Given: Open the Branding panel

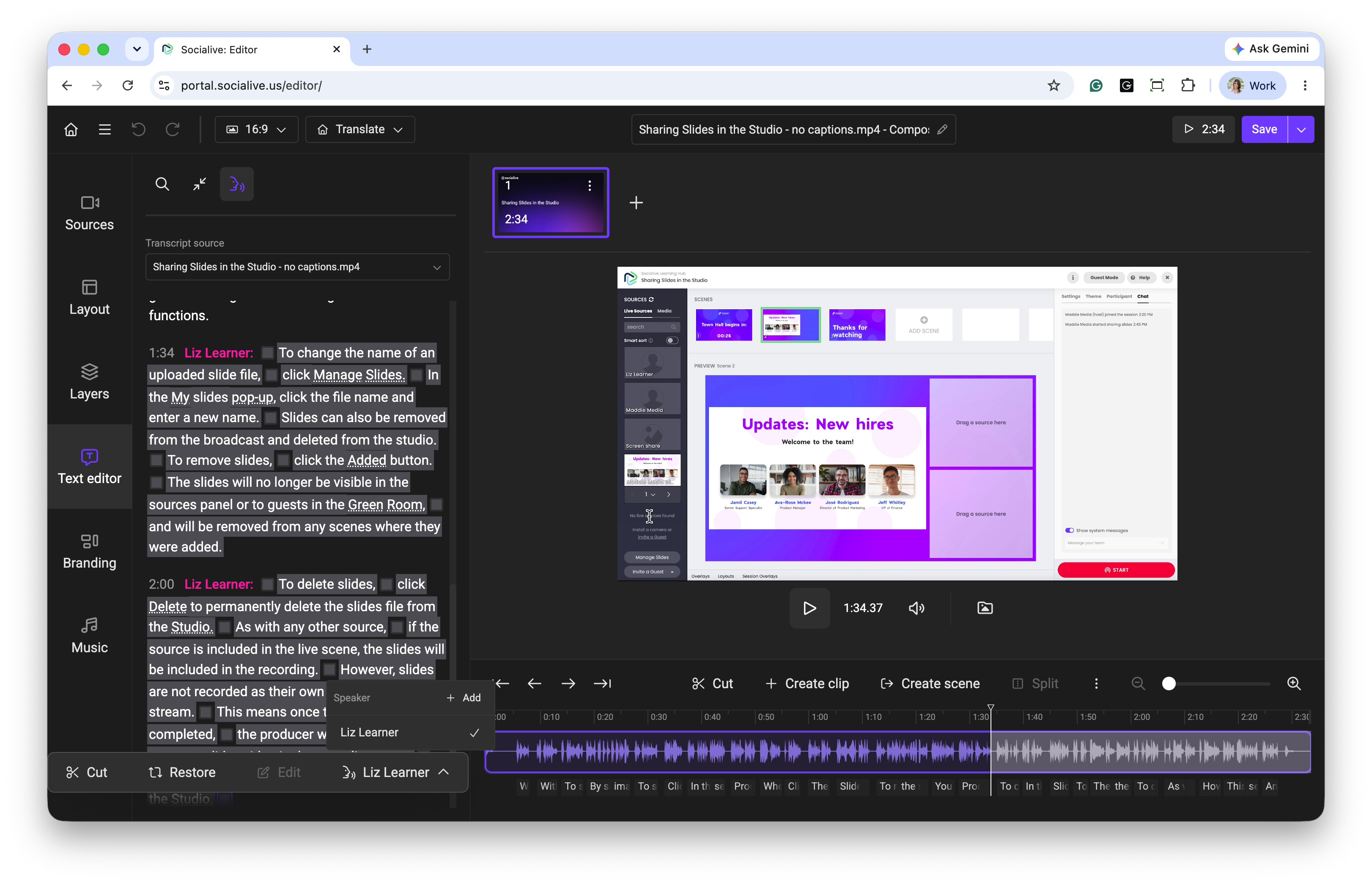Looking at the screenshot, I should click(90, 551).
